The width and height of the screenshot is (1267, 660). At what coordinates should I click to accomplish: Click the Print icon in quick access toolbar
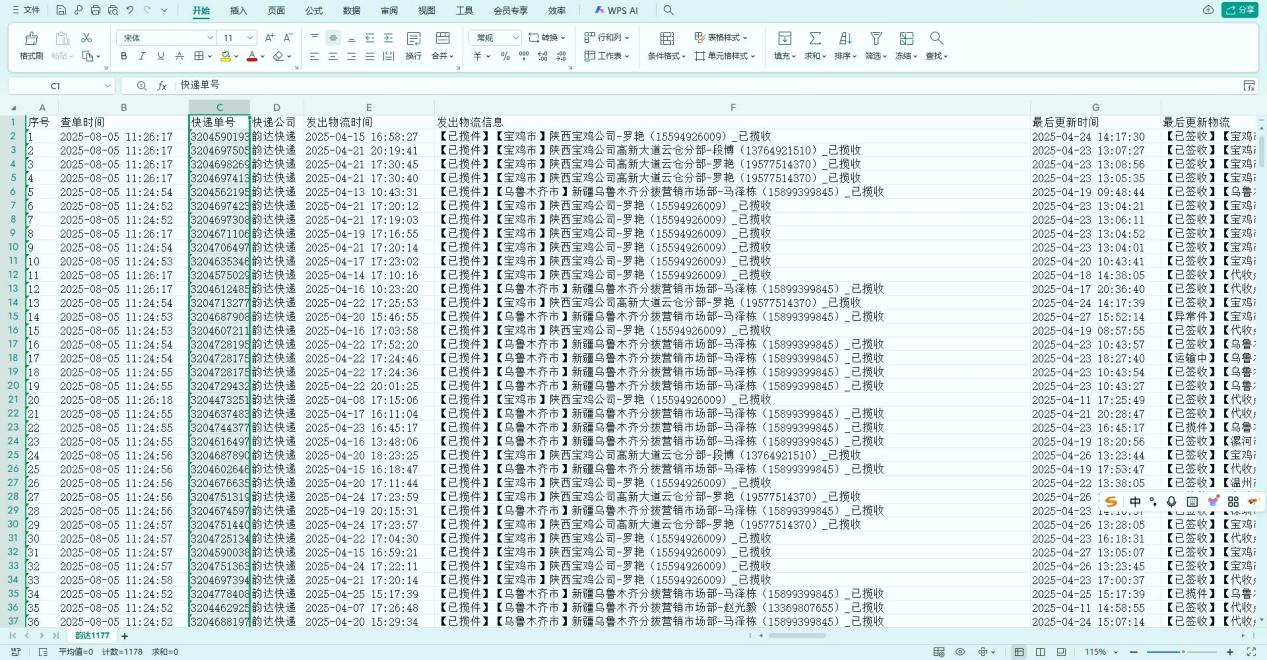coord(95,10)
